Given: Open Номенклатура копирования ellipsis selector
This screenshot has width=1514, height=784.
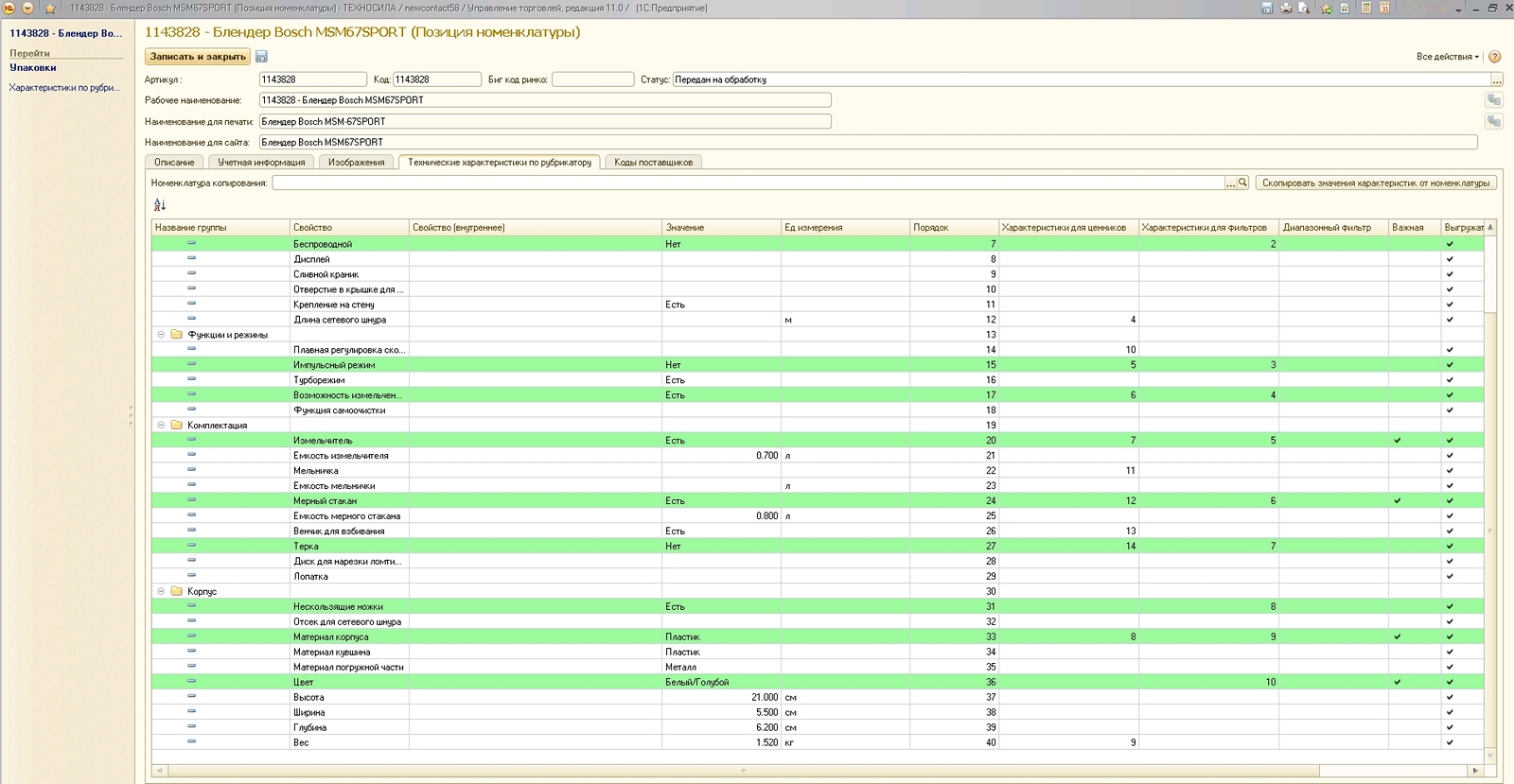Looking at the screenshot, I should [x=1231, y=183].
